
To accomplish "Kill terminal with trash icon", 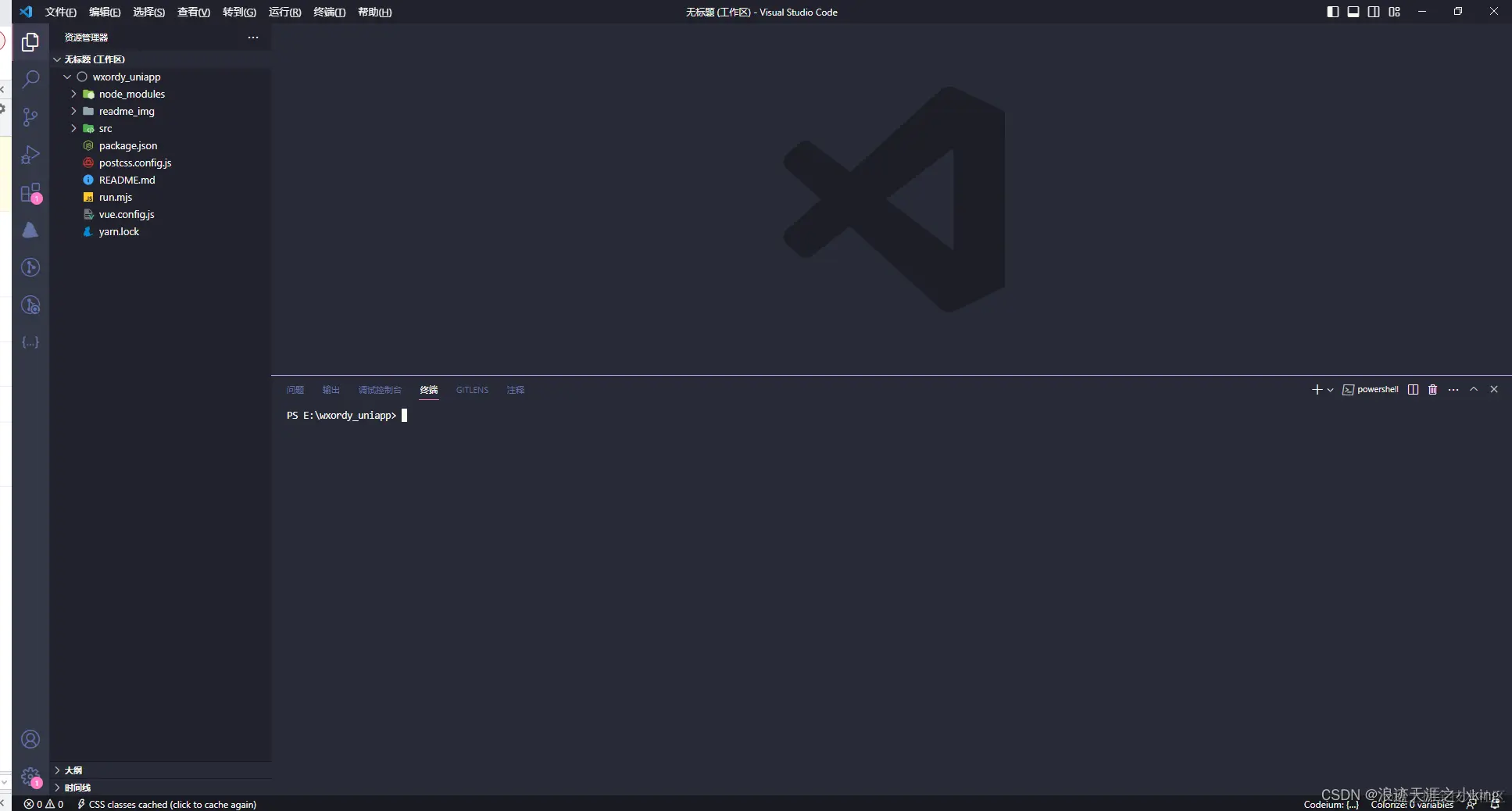I will pyautogui.click(x=1433, y=389).
